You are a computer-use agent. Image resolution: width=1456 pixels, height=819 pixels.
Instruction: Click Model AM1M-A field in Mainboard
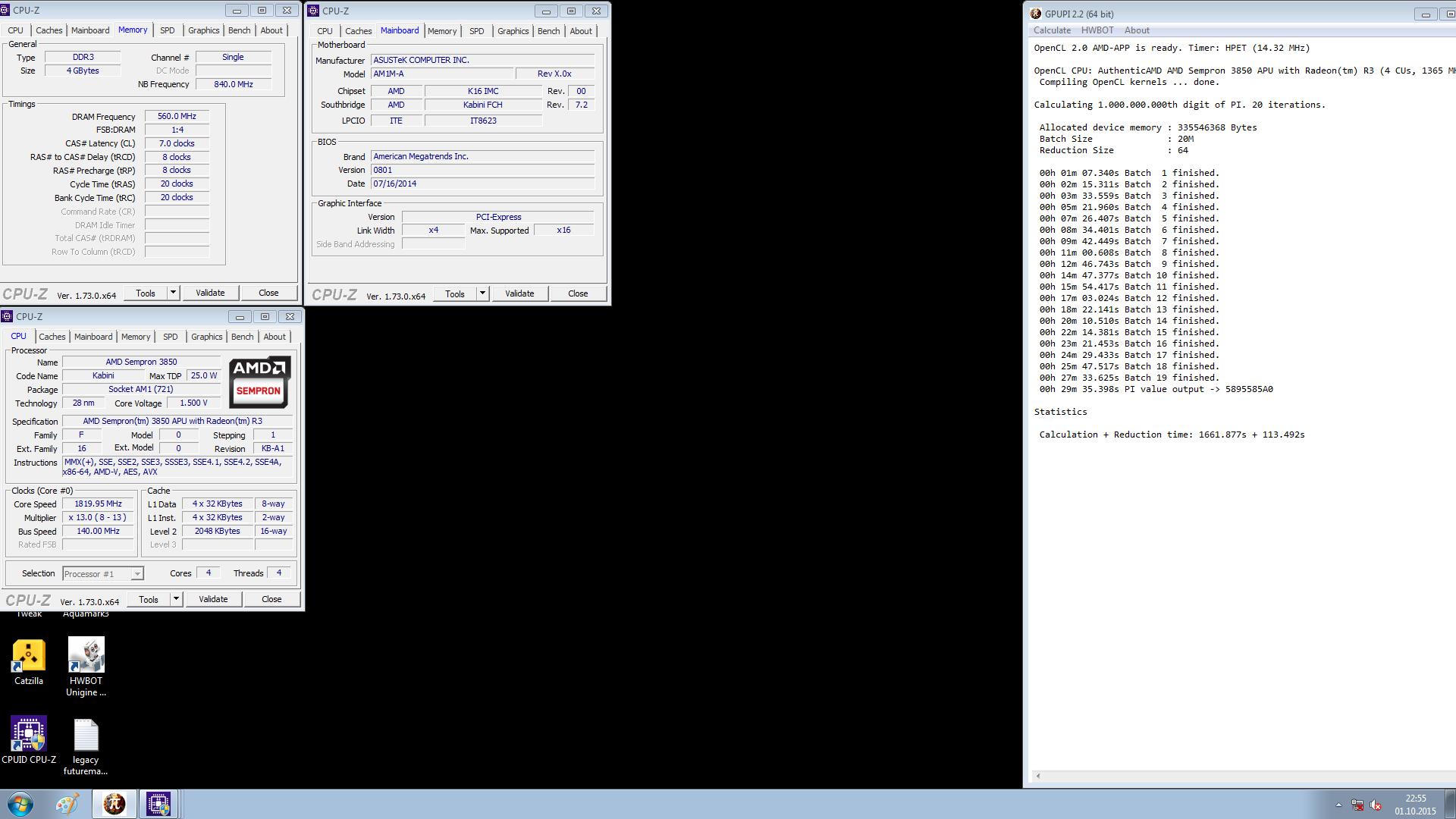tap(441, 74)
